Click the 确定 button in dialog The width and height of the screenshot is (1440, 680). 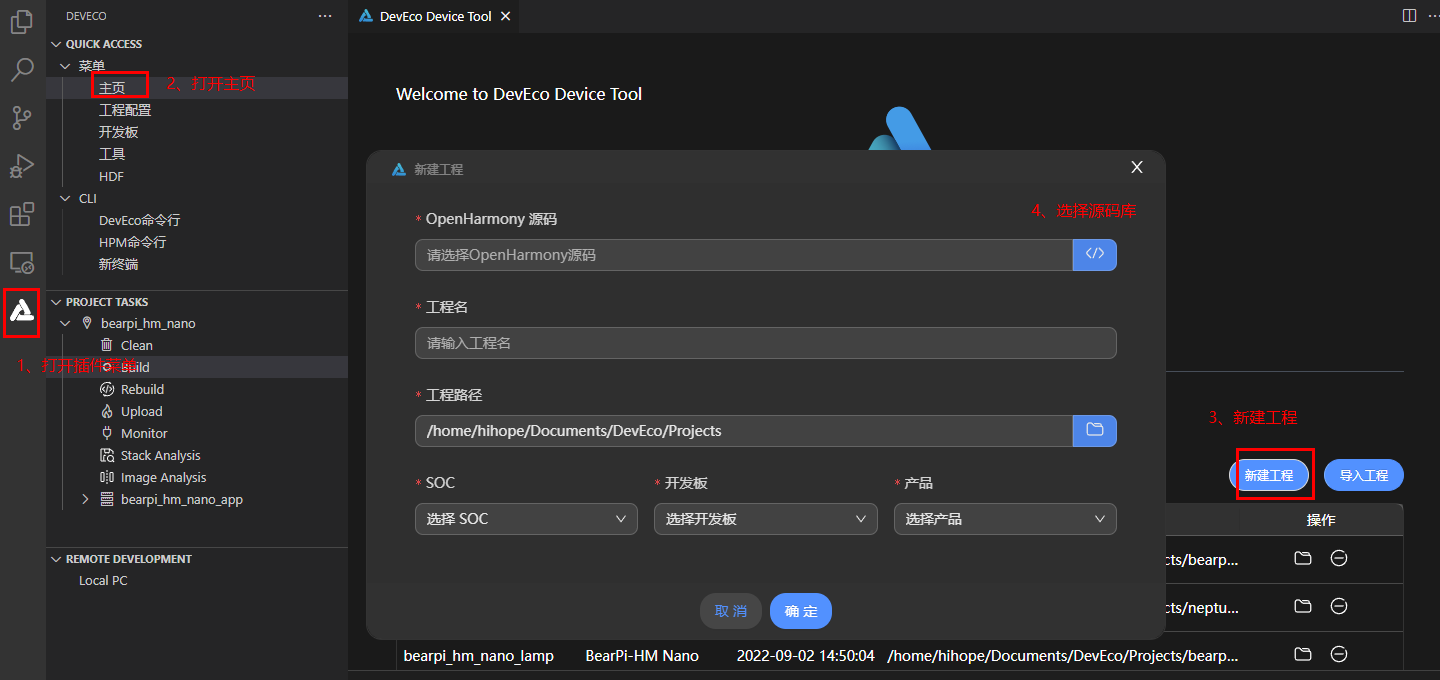801,611
